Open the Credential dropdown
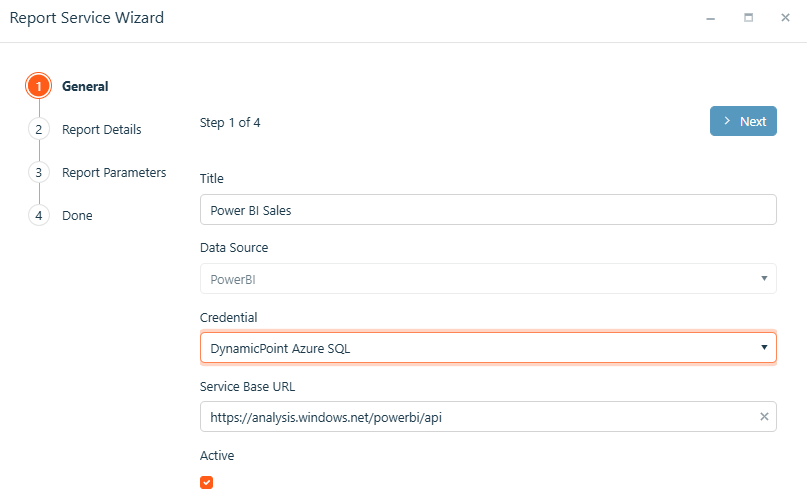Viewport: 807px width, 499px height. point(764,348)
